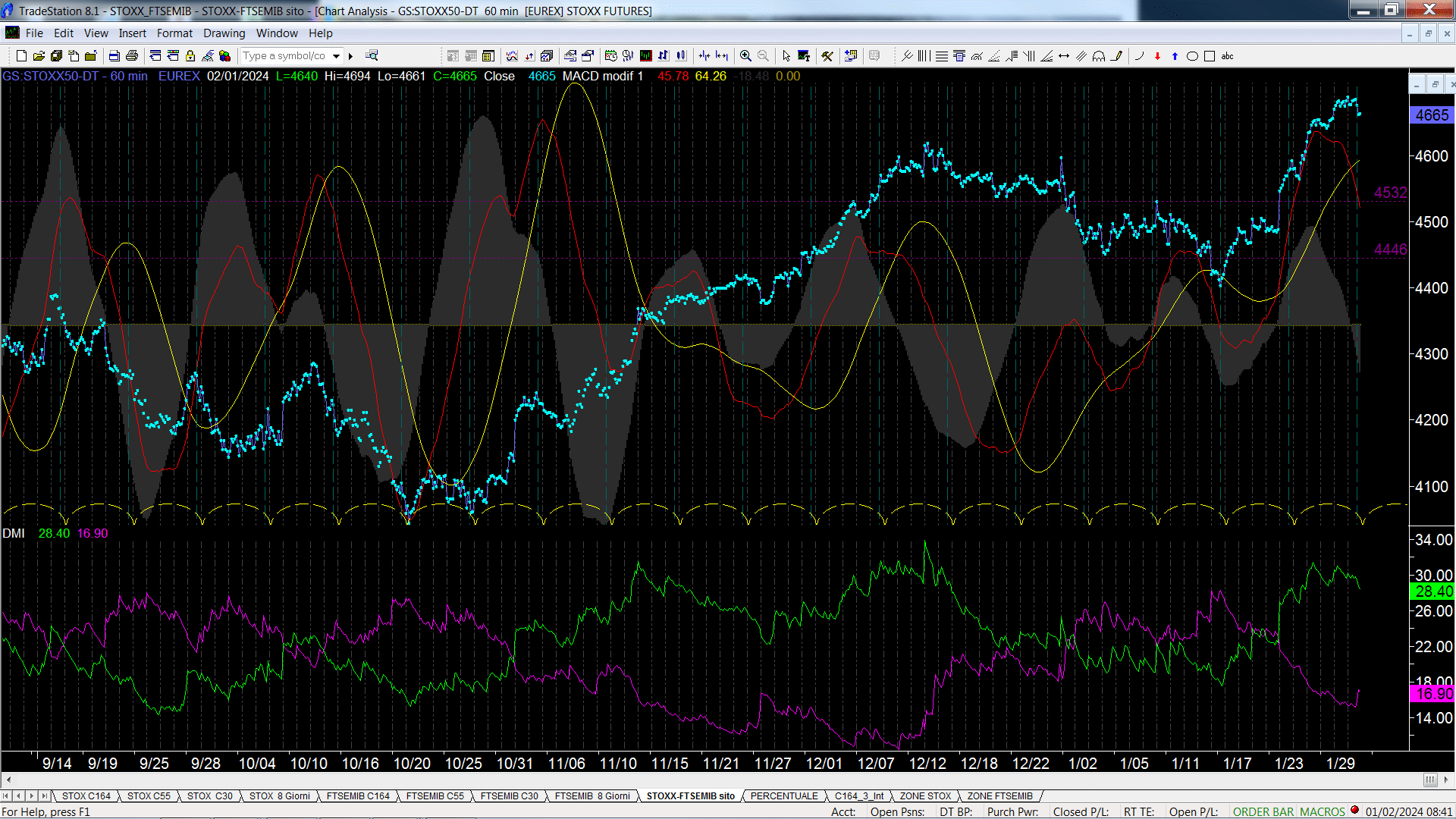Click the decrease bar spacing icon
The image size is (1456, 819).
(704, 56)
